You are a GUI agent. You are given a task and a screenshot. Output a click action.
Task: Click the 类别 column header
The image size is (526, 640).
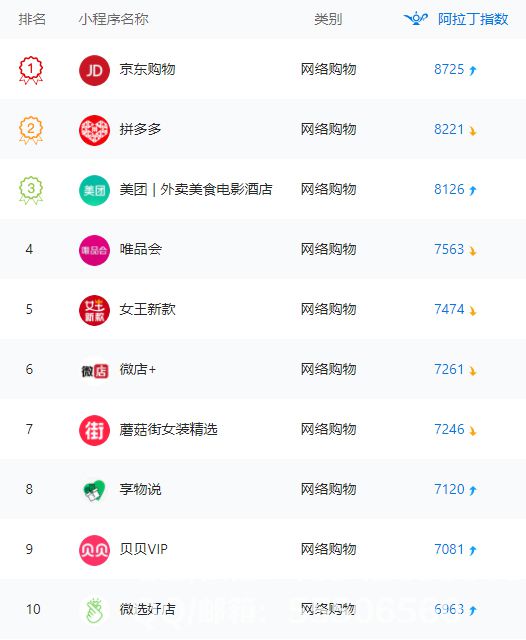[x=328, y=19]
